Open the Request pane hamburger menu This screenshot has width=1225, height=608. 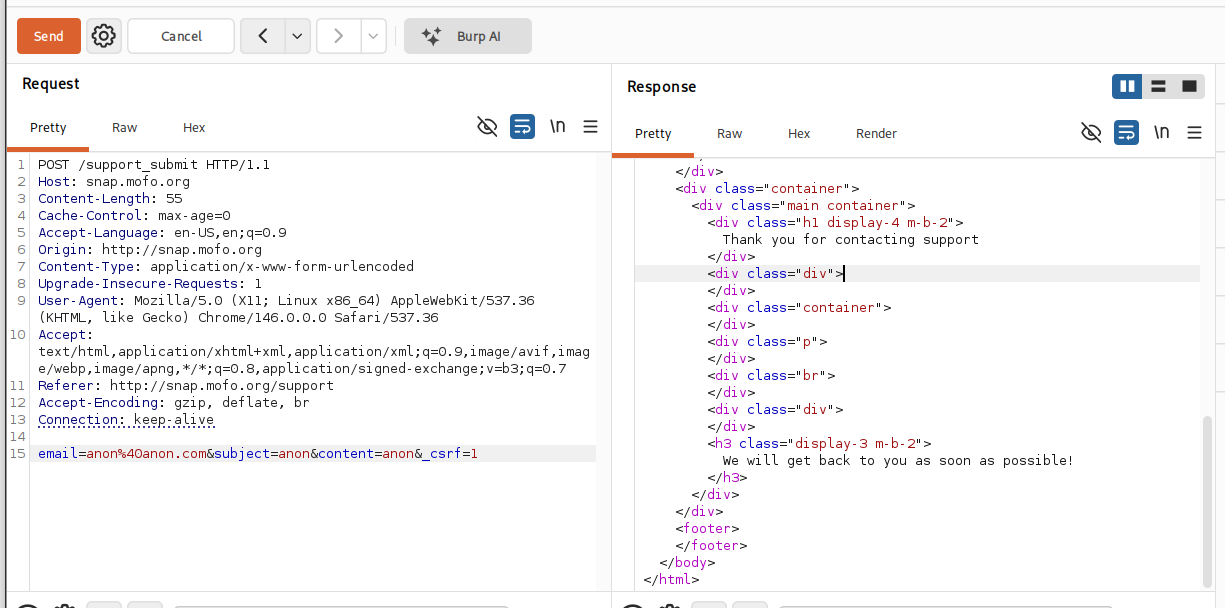tap(591, 127)
